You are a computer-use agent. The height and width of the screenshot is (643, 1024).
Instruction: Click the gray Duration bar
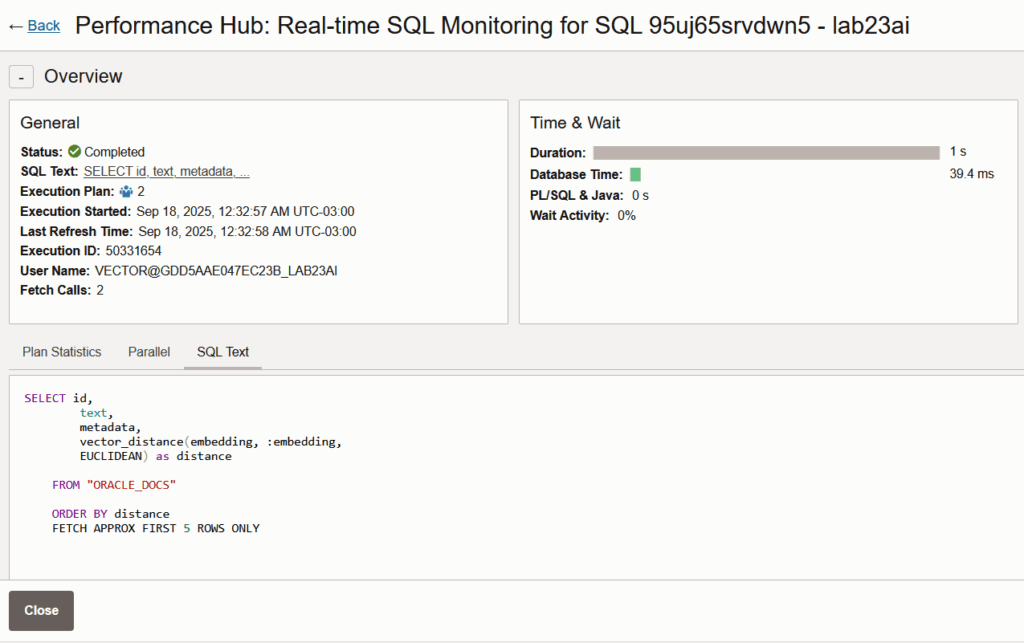(x=766, y=153)
